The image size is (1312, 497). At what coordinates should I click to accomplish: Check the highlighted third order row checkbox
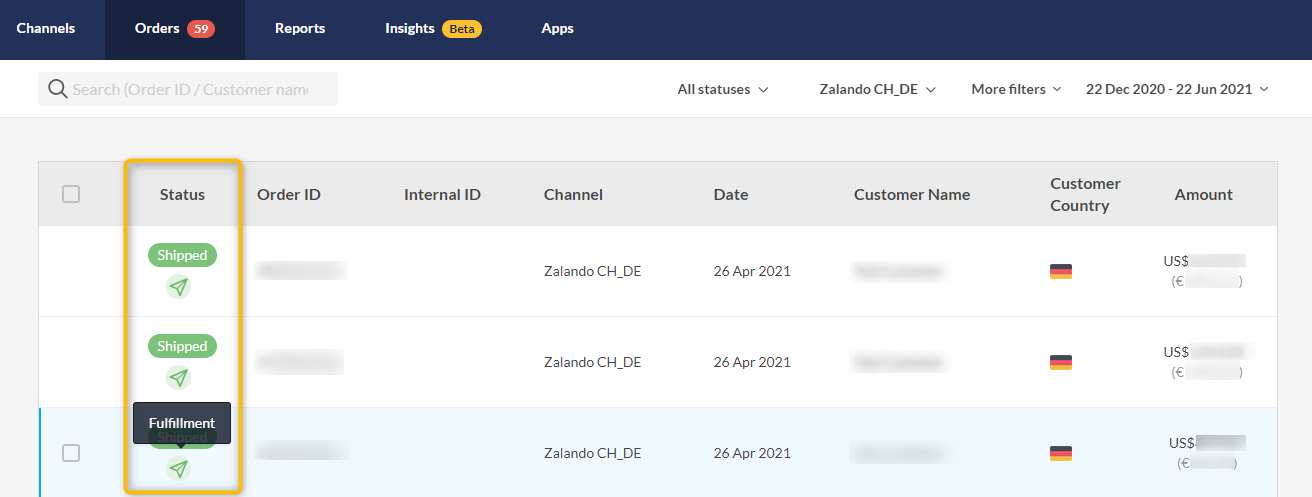tap(71, 453)
